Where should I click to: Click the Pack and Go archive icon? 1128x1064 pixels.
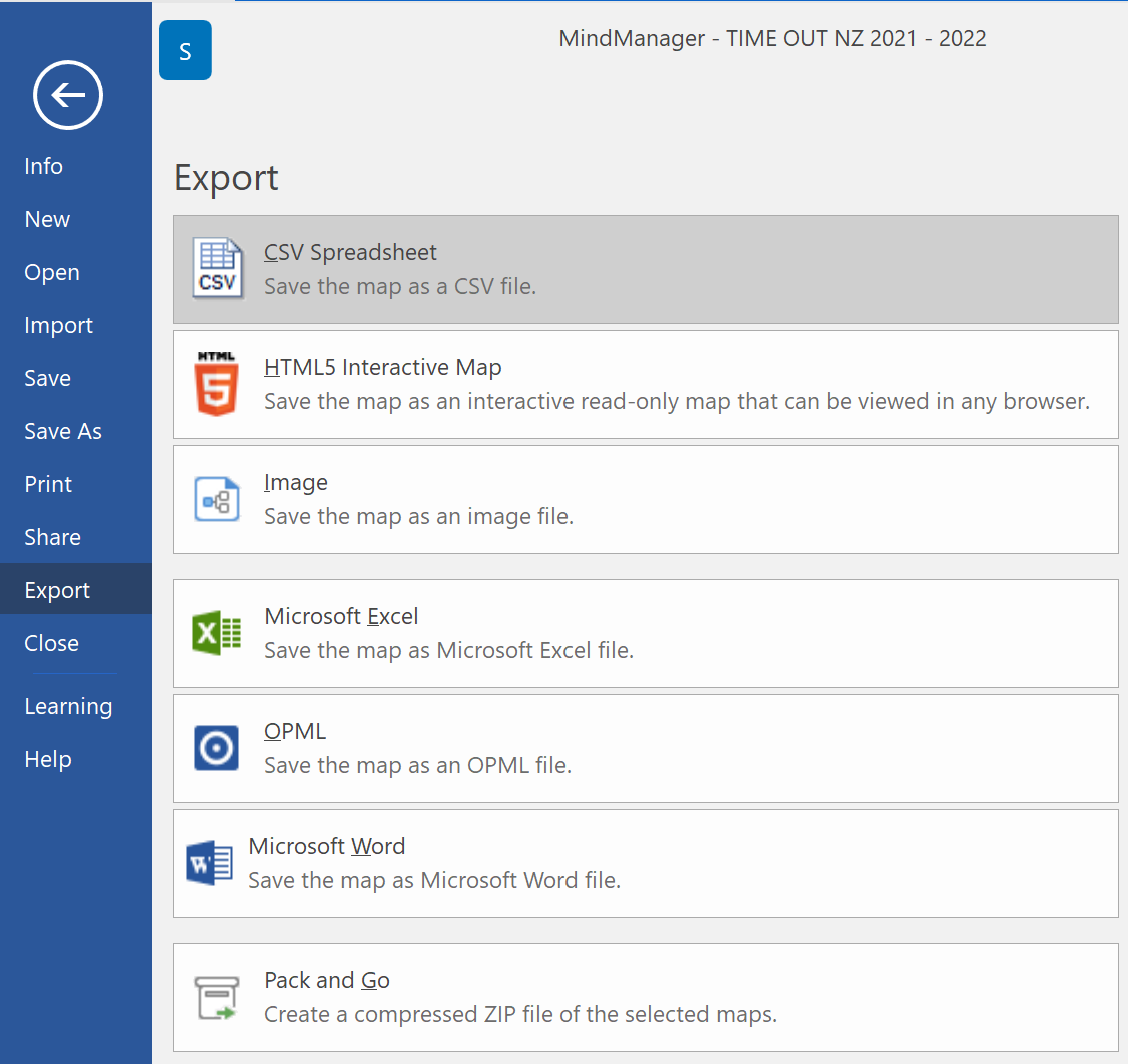point(217,997)
